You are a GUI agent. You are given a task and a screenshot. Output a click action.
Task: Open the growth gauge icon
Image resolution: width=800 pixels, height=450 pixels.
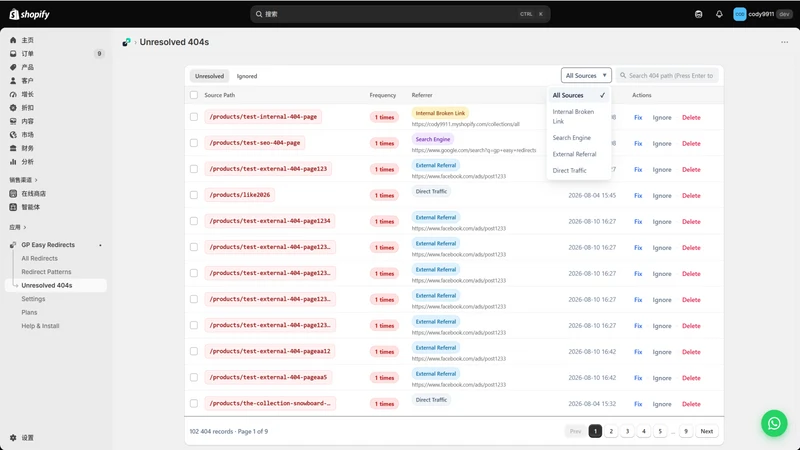[x=13, y=94]
